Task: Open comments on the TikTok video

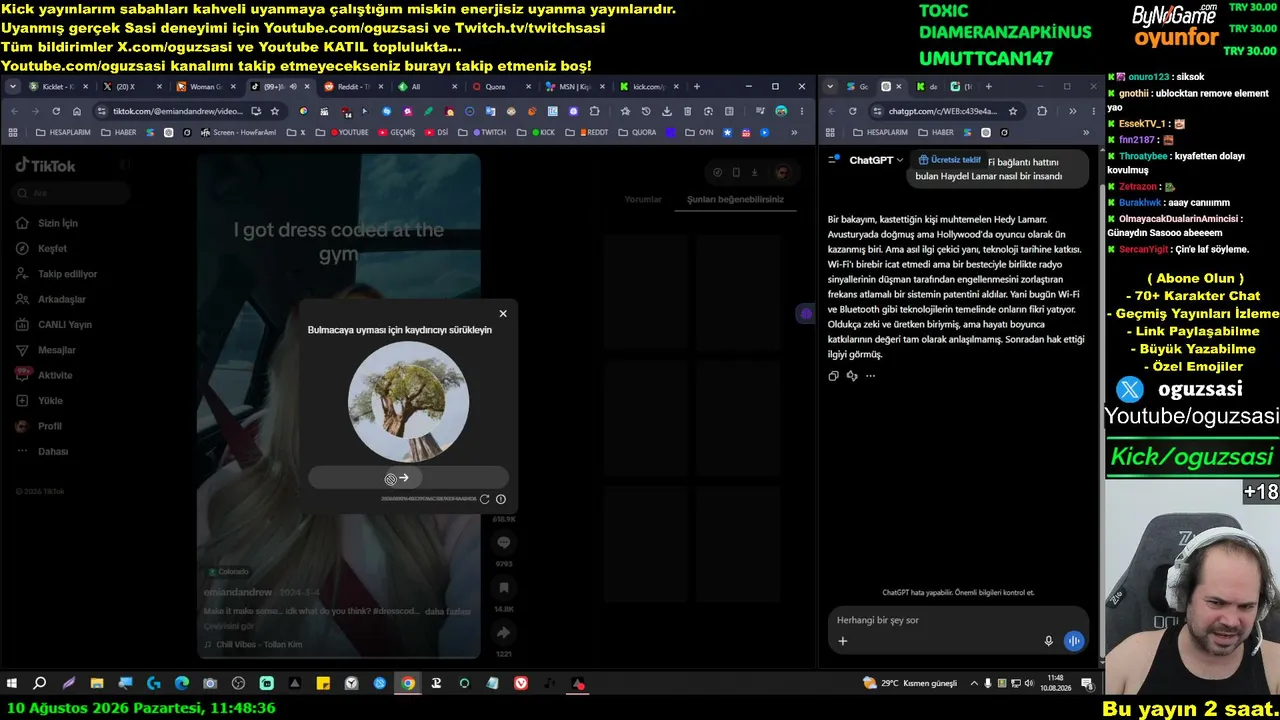Action: (504, 543)
